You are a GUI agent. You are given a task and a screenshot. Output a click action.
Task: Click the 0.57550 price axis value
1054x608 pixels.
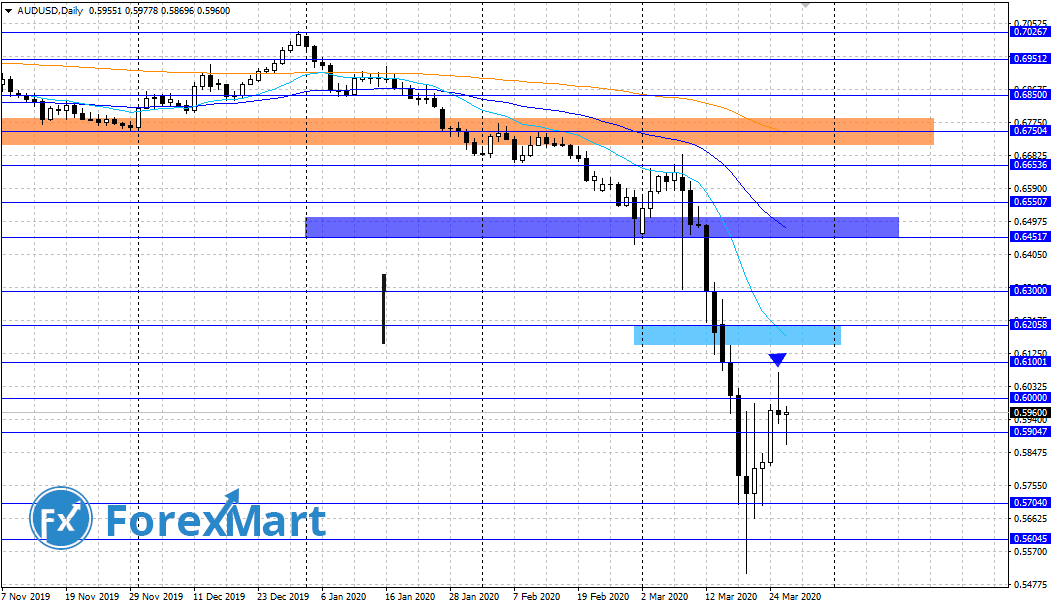1030,486
